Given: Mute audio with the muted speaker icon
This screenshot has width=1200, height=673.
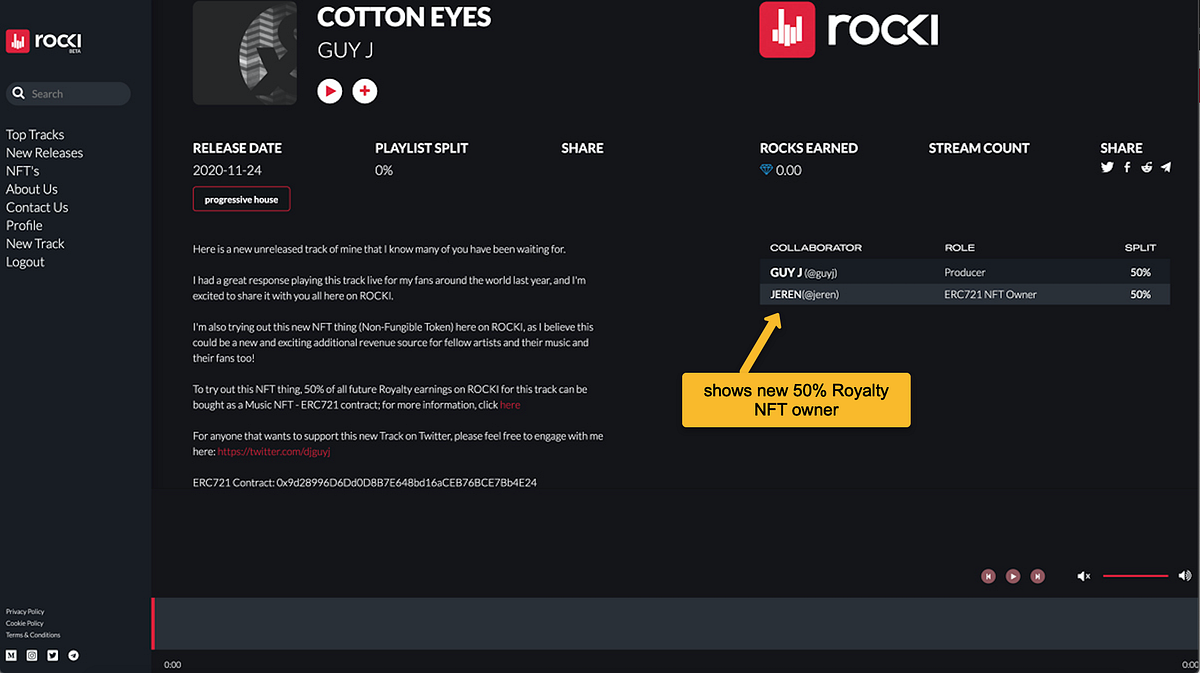Looking at the screenshot, I should click(1083, 576).
